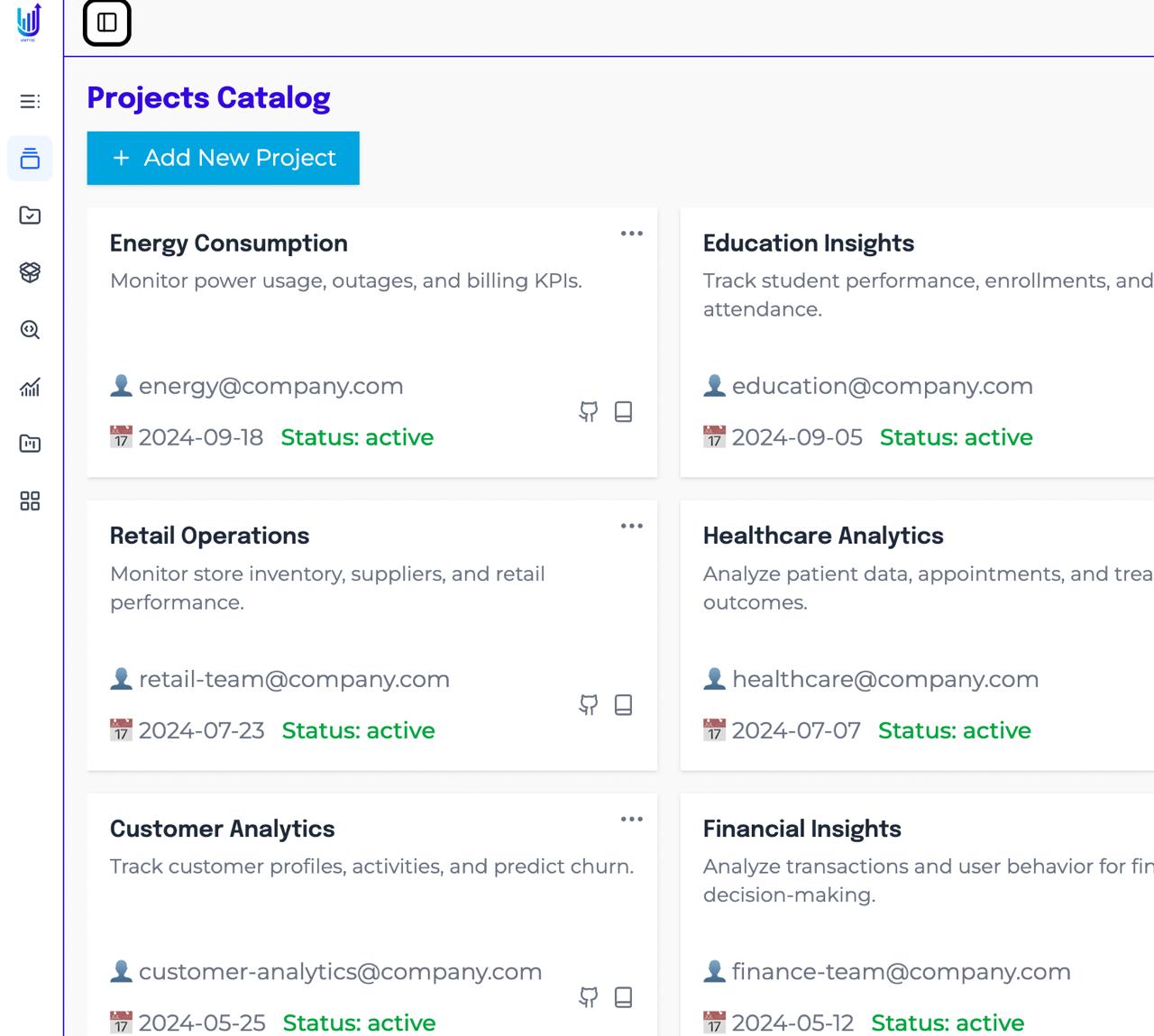
Task: Open the magnifier search sidebar icon
Action: click(30, 330)
